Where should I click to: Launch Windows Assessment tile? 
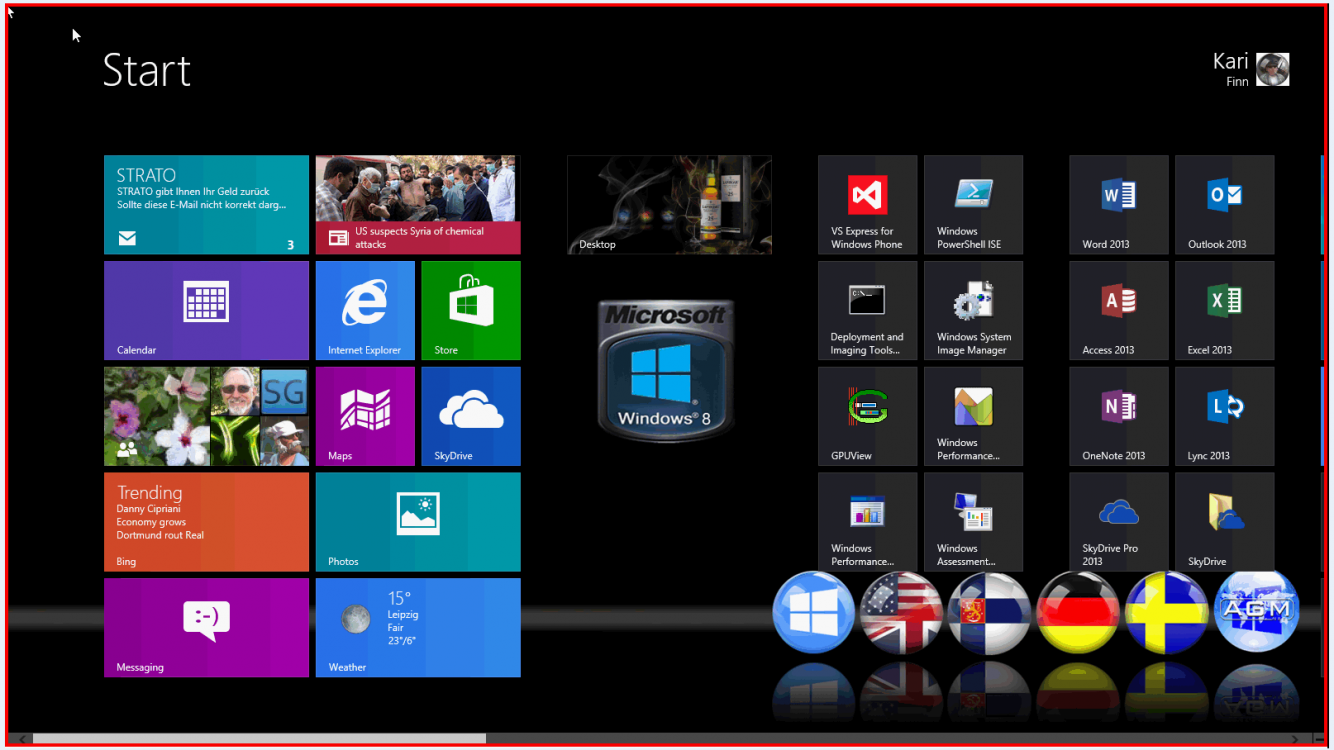pyautogui.click(x=973, y=522)
